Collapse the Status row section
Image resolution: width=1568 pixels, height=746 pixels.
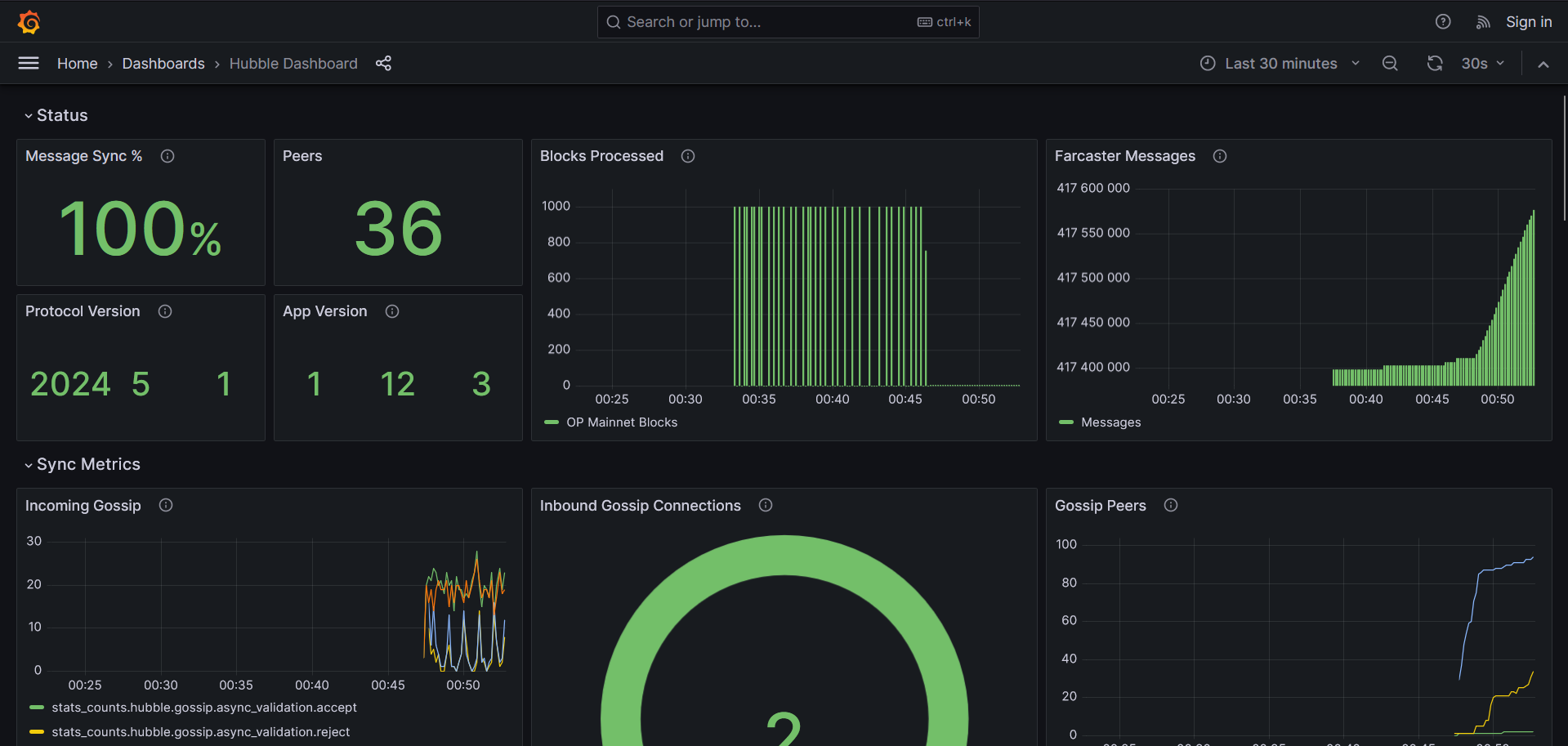61,115
